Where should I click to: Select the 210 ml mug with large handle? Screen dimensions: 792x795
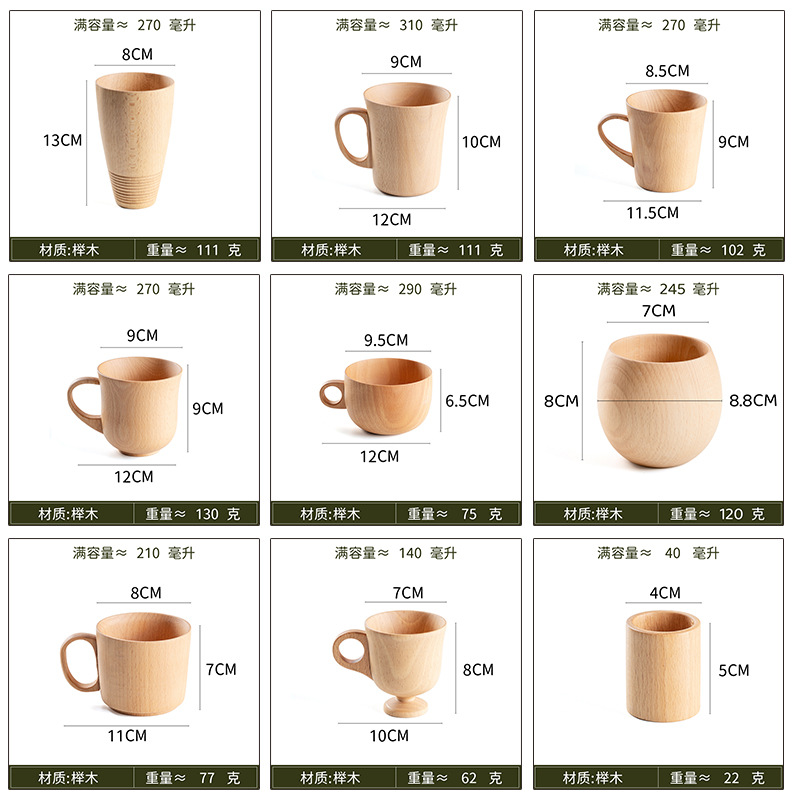pyautogui.click(x=126, y=664)
